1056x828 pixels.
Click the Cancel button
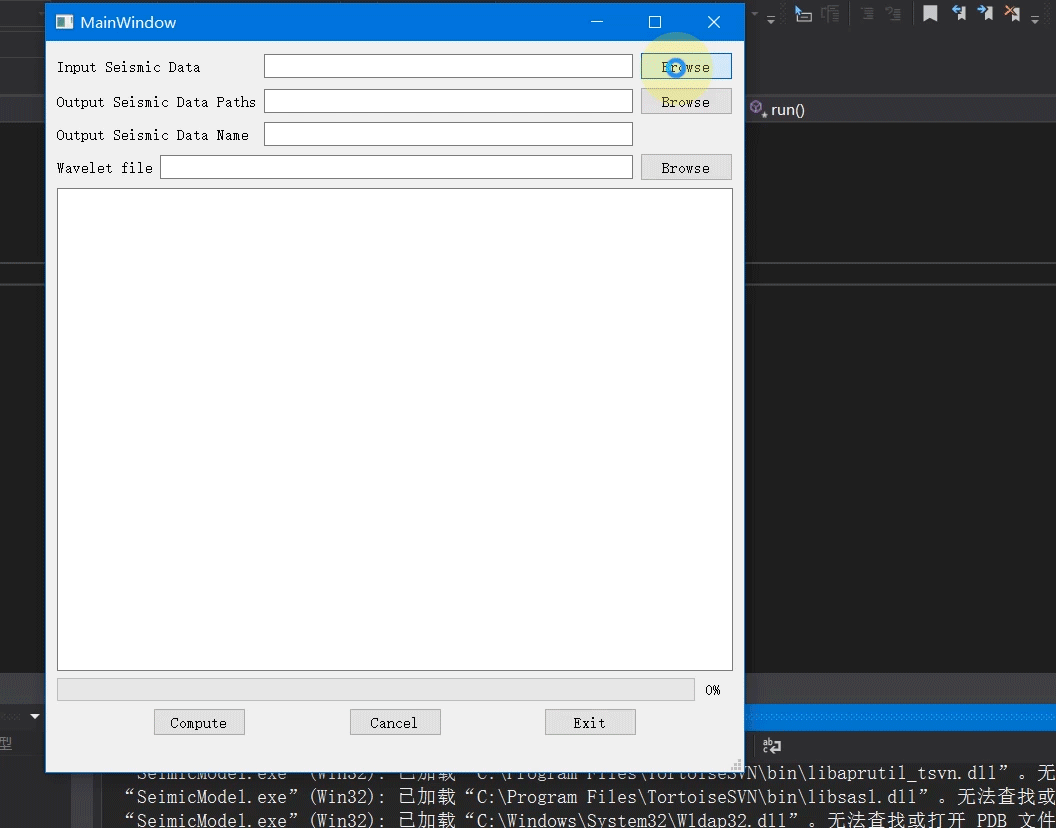click(395, 722)
